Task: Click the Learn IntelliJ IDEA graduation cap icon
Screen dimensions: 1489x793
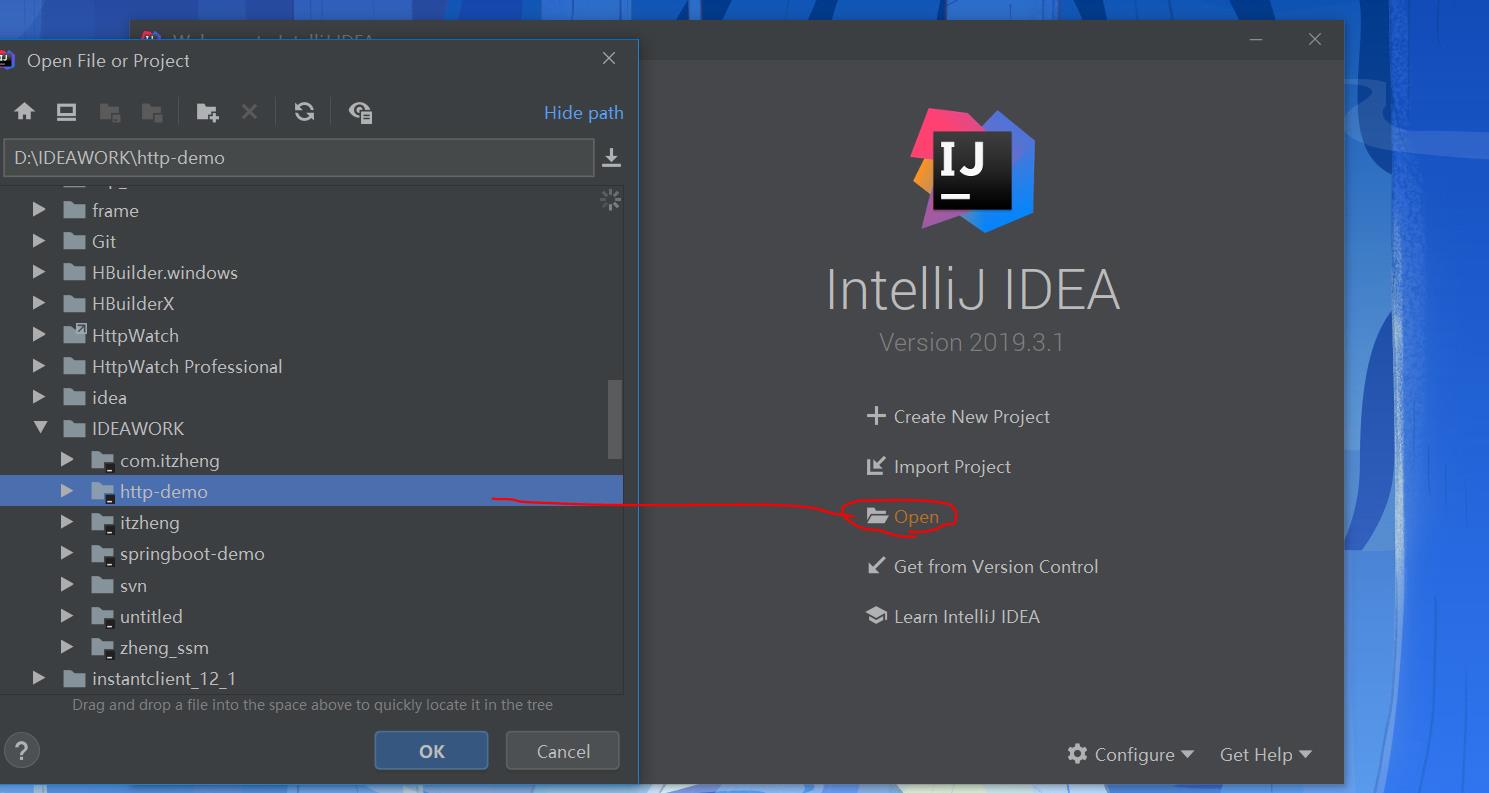Action: [x=876, y=616]
